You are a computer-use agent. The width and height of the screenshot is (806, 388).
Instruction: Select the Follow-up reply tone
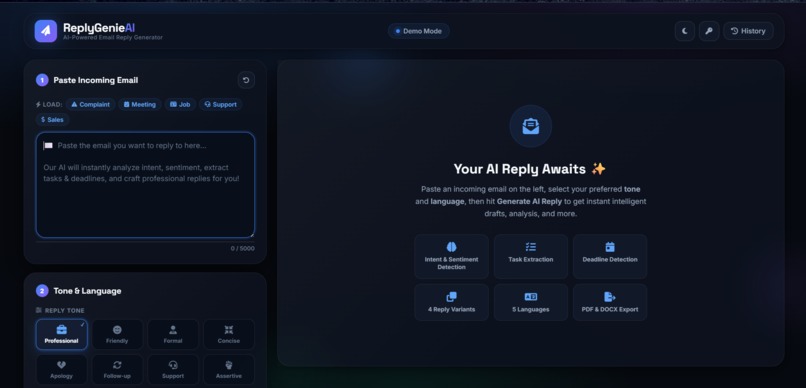pos(117,369)
